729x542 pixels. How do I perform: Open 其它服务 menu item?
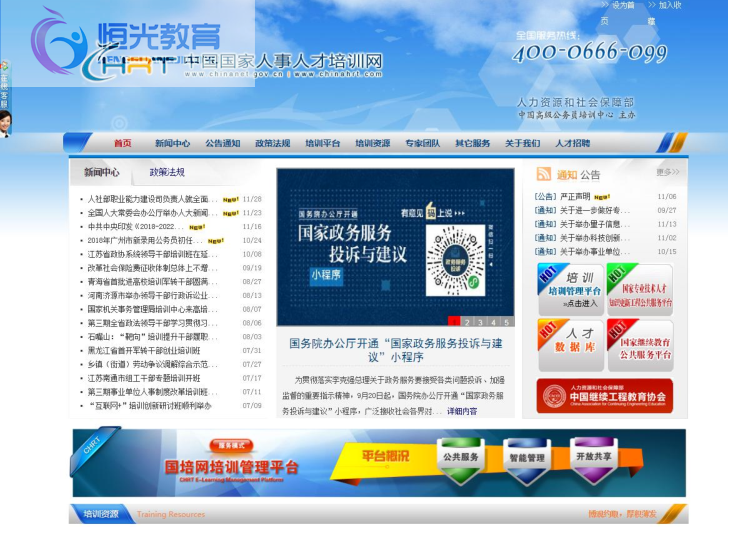[x=472, y=143]
